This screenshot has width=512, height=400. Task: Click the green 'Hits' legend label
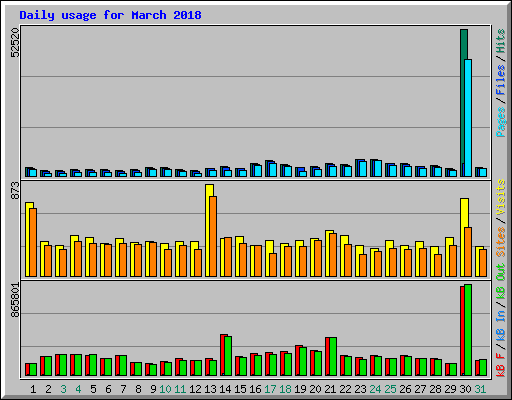(500, 41)
